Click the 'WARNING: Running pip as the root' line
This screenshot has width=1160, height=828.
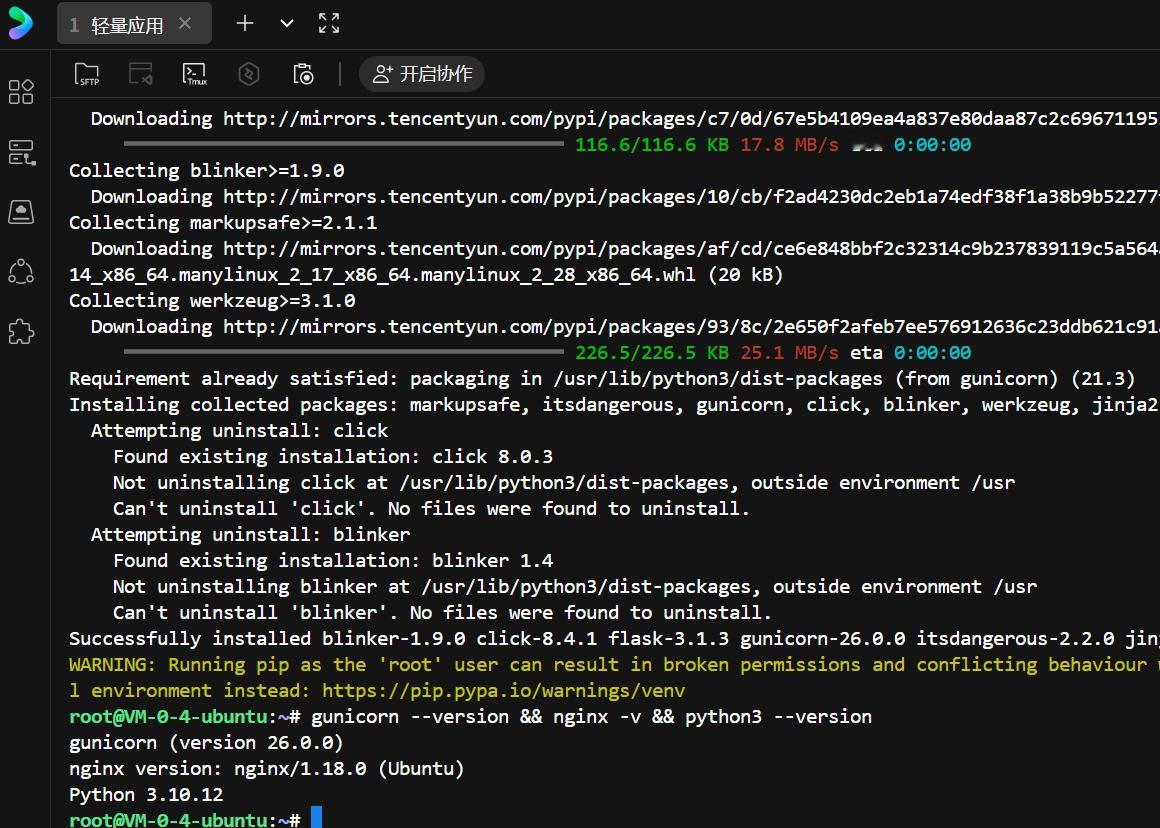[614, 664]
